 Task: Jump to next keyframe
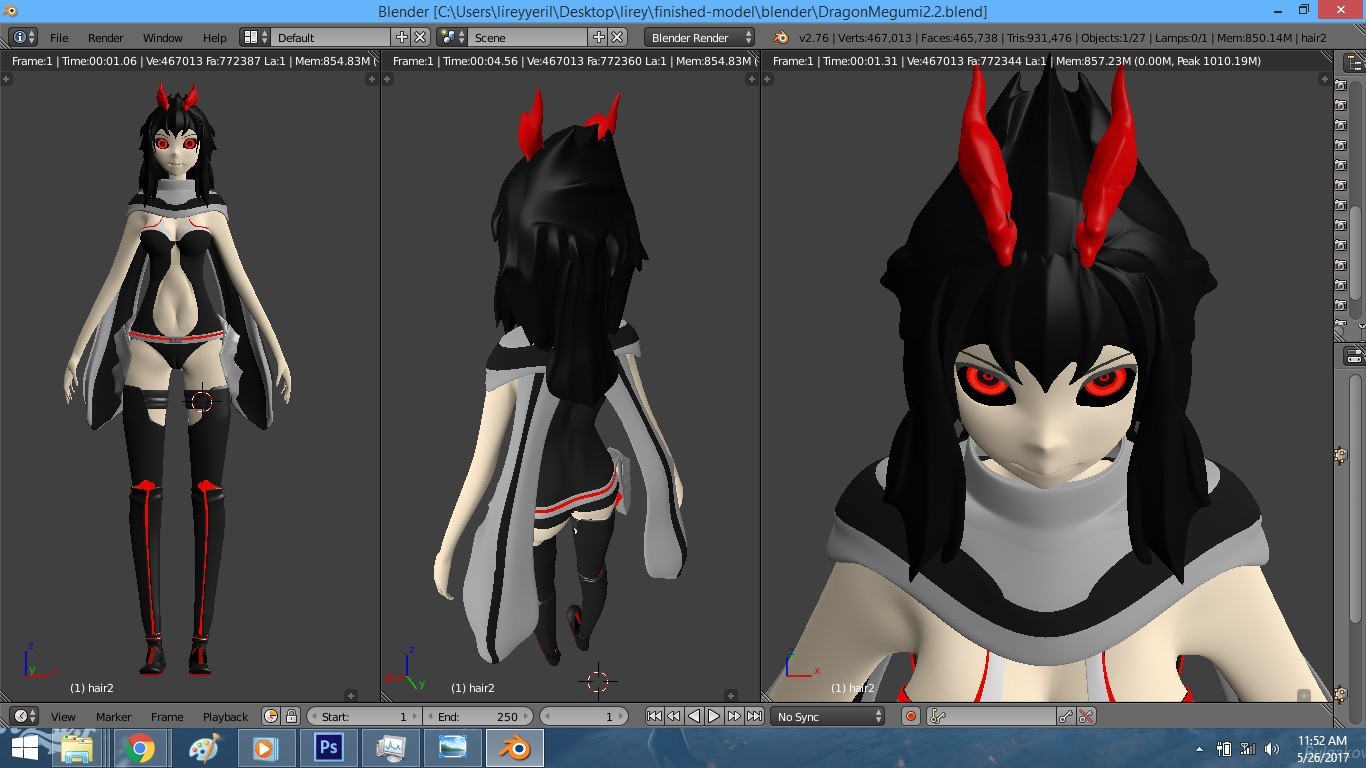[x=734, y=716]
